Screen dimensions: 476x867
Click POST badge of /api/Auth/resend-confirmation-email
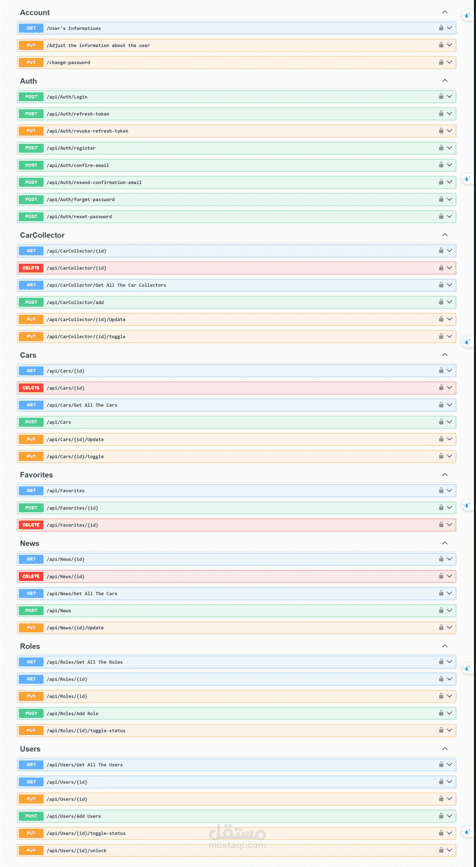tap(31, 182)
